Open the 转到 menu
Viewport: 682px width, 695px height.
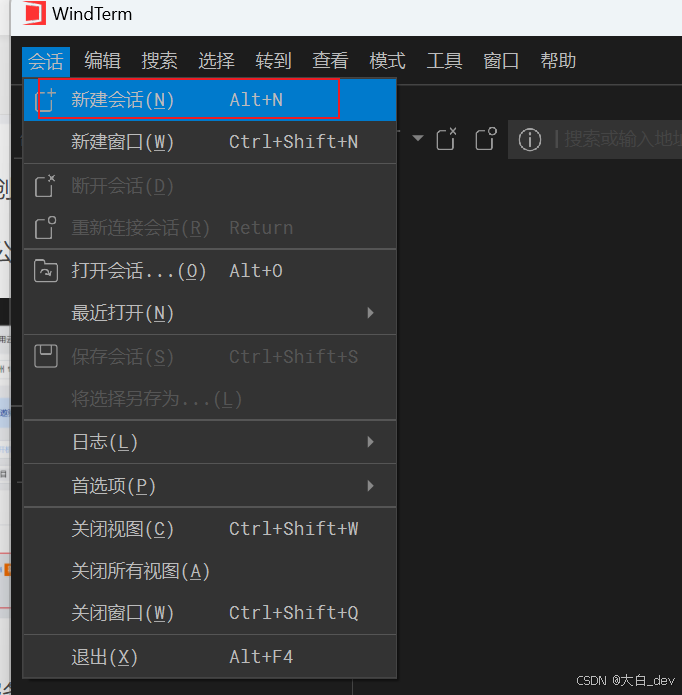point(273,61)
